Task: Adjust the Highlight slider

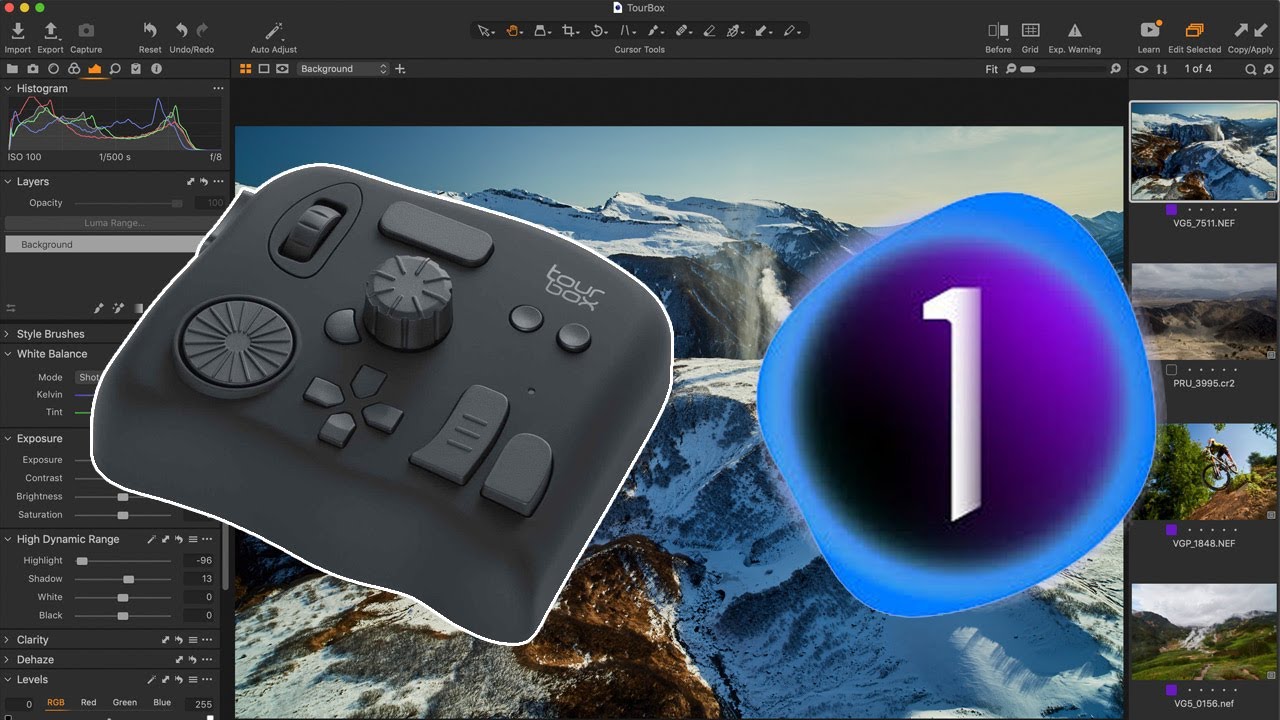Action: pyautogui.click(x=123, y=561)
